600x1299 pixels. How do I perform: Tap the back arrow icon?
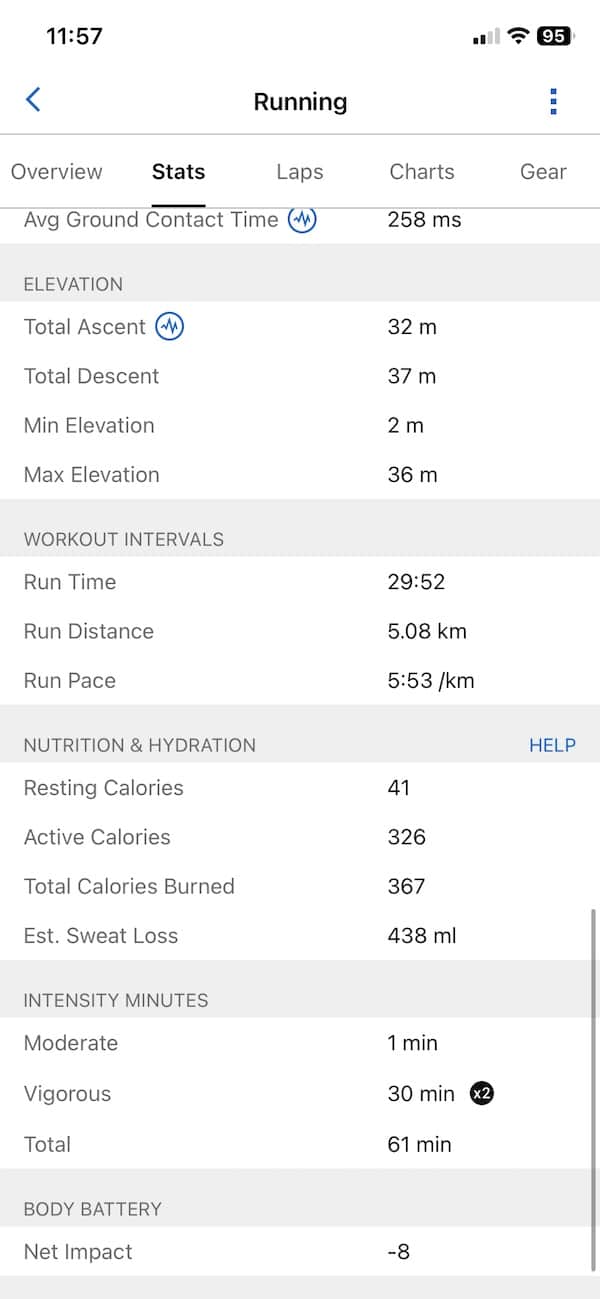(x=33, y=100)
